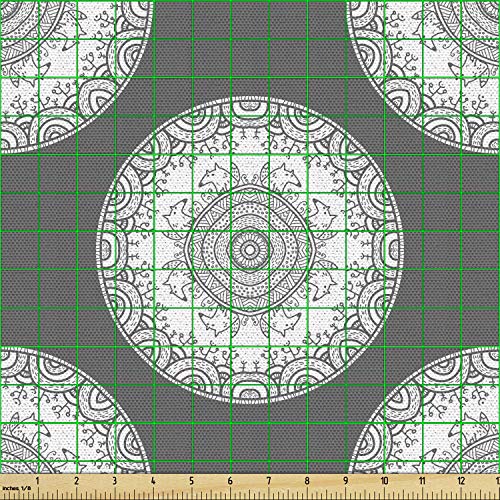The height and width of the screenshot is (500, 500).
Task: Click the partial mandala in the top-left corner
Action: click(76, 75)
